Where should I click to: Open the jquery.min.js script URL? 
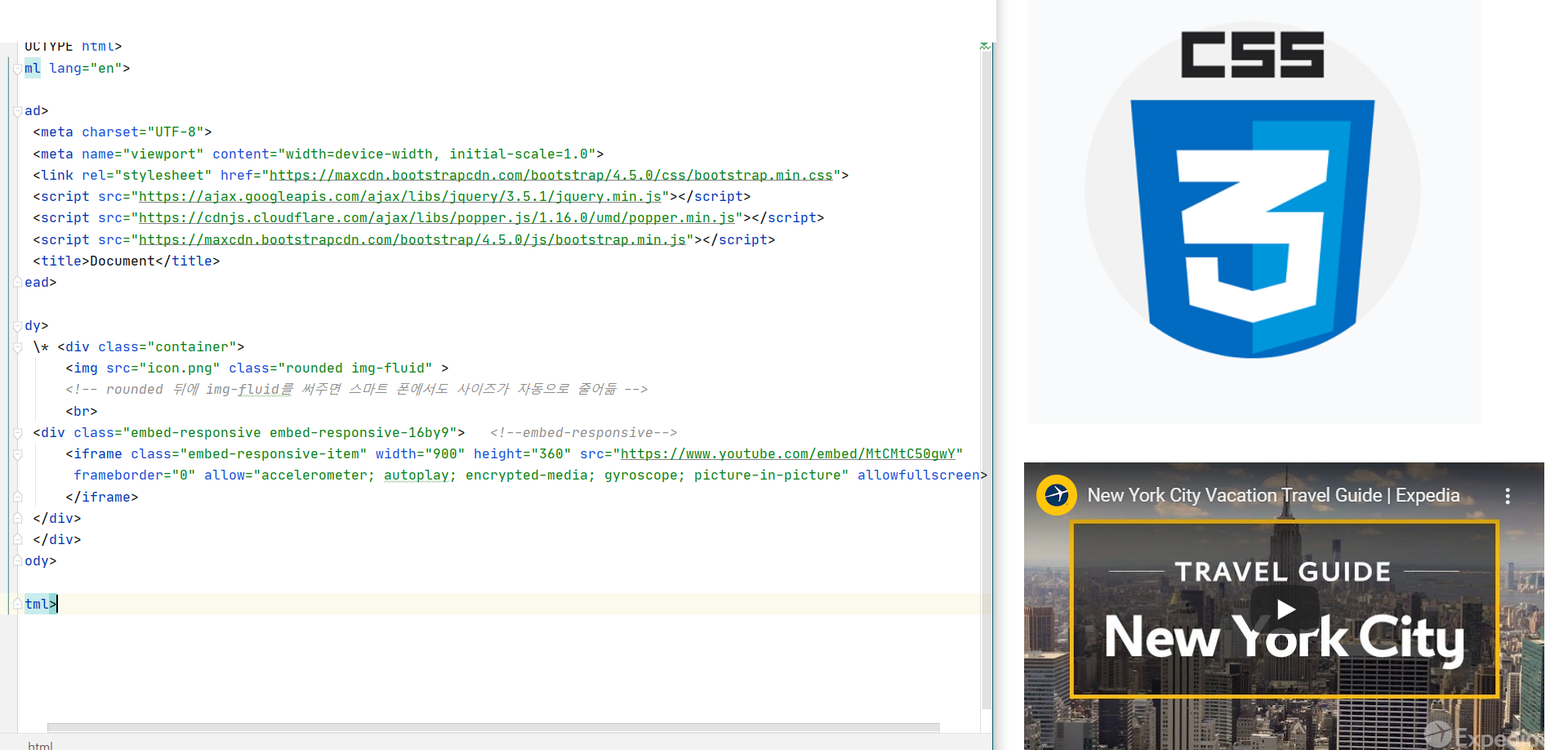[x=400, y=197]
